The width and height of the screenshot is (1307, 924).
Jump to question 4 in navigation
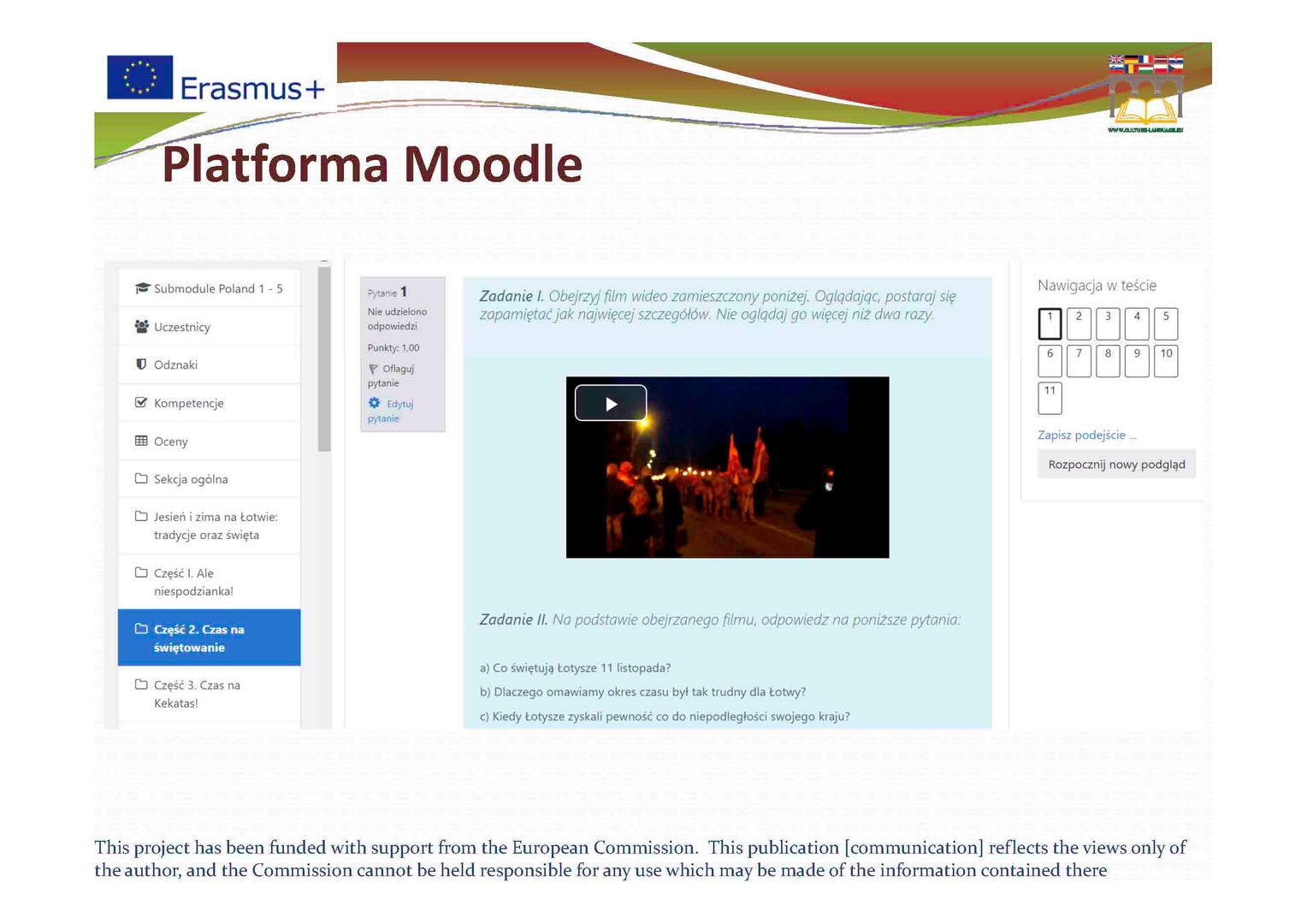[1137, 323]
